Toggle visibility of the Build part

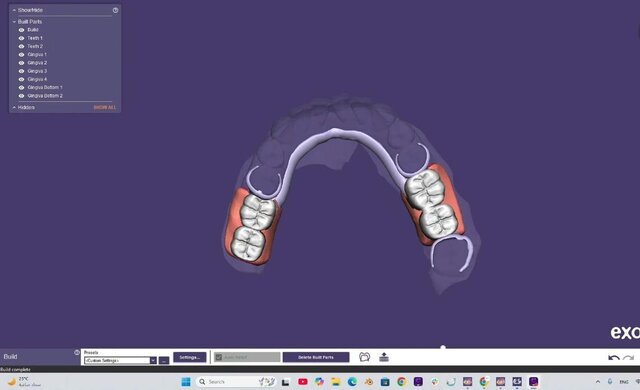21,30
